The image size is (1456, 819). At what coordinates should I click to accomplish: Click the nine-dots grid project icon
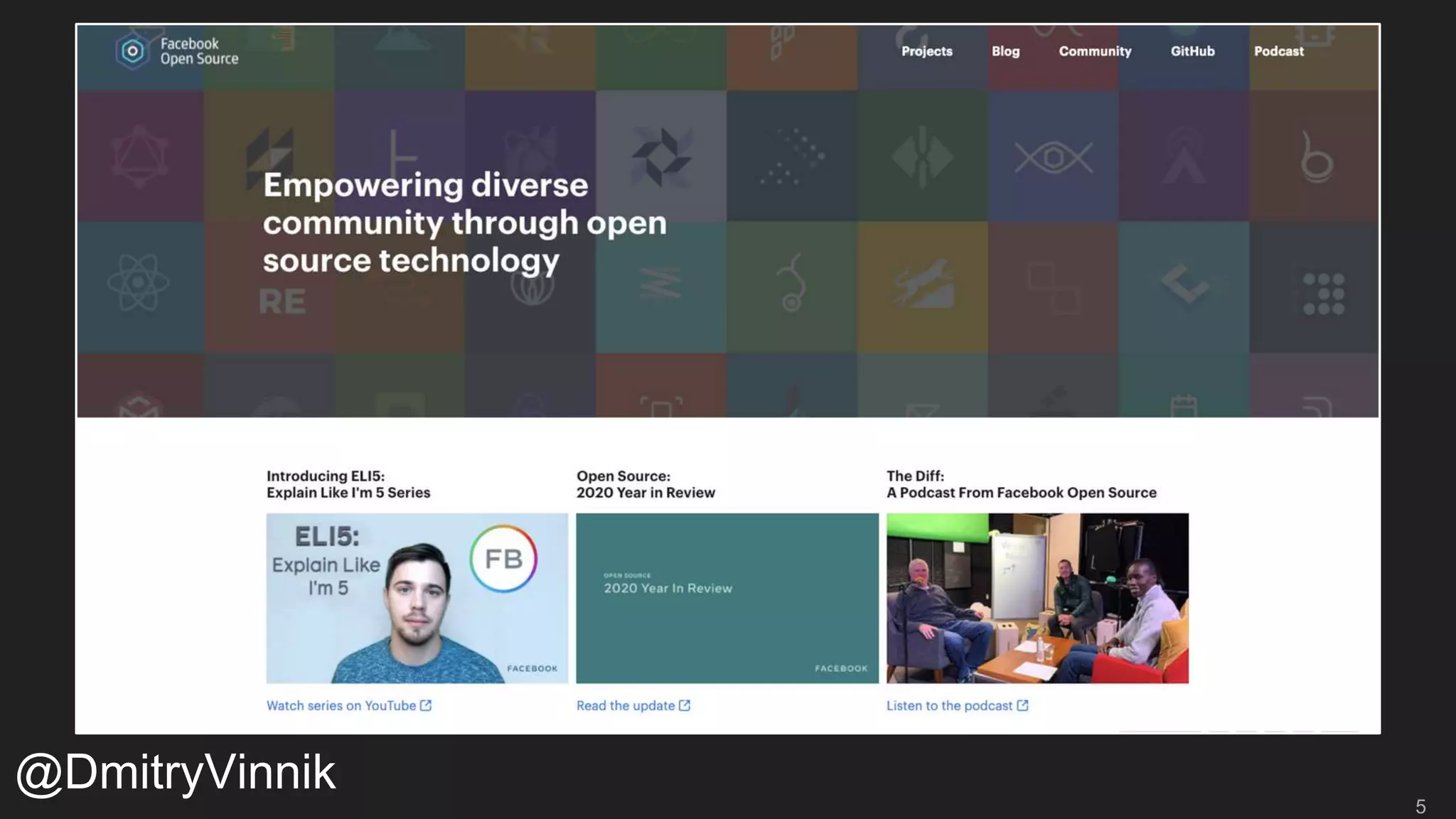(x=1322, y=294)
